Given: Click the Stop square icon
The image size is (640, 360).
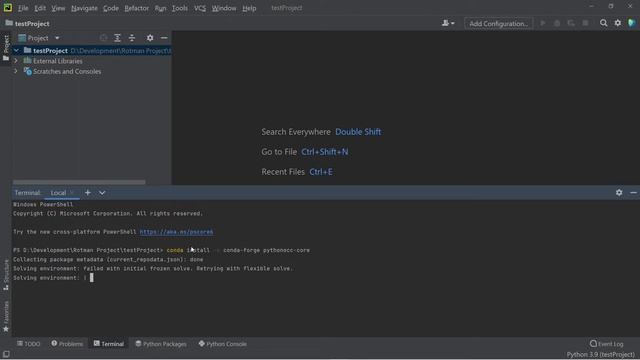Looking at the screenshot, I should pos(585,23).
